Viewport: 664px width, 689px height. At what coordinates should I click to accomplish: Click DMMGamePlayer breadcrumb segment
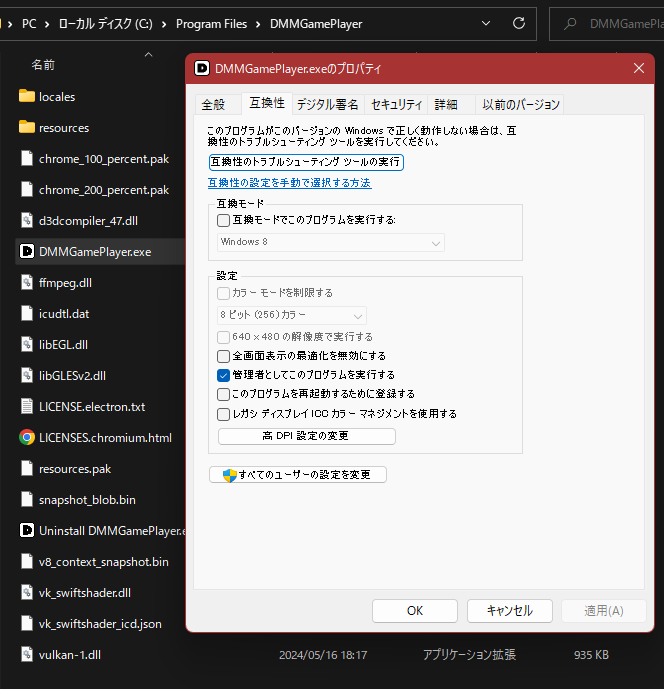316,24
